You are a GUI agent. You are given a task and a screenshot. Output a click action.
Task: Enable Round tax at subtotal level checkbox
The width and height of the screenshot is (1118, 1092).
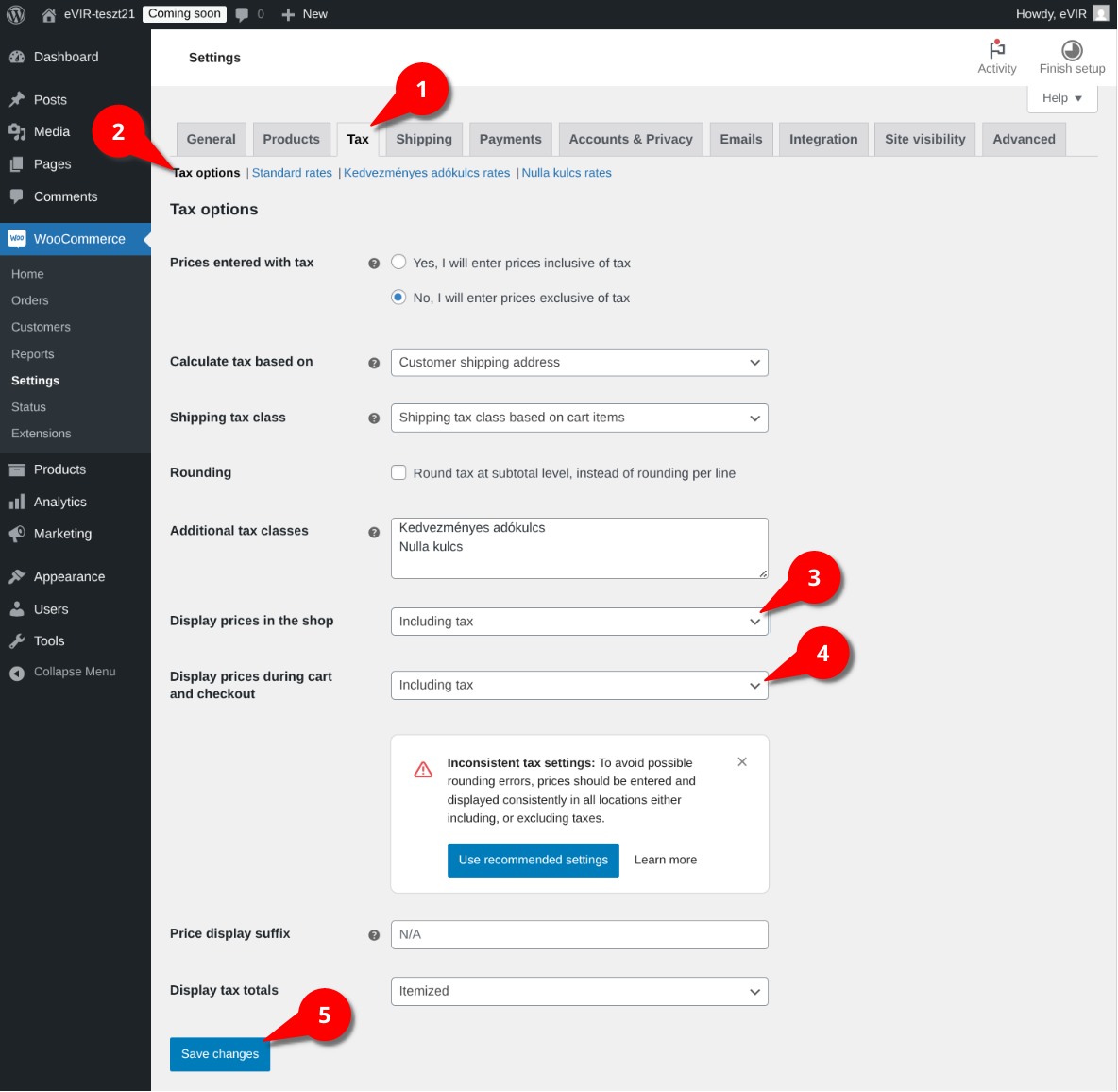(398, 472)
